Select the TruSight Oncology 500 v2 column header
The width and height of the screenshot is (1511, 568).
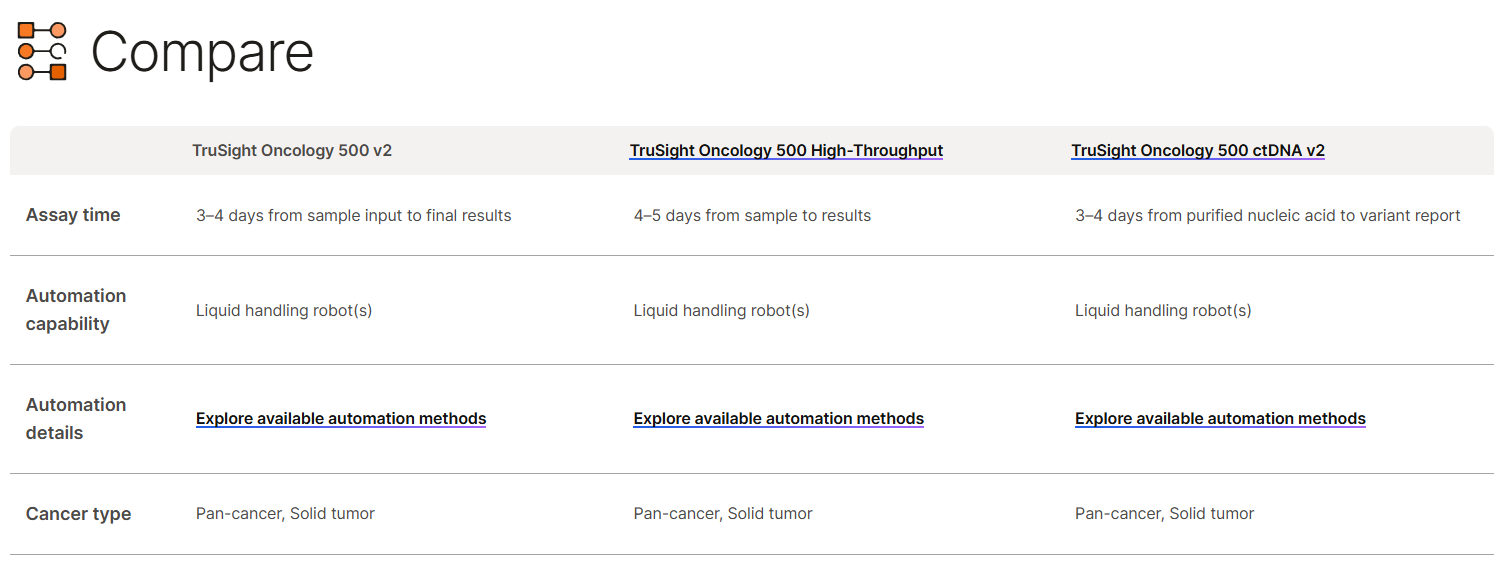click(292, 151)
